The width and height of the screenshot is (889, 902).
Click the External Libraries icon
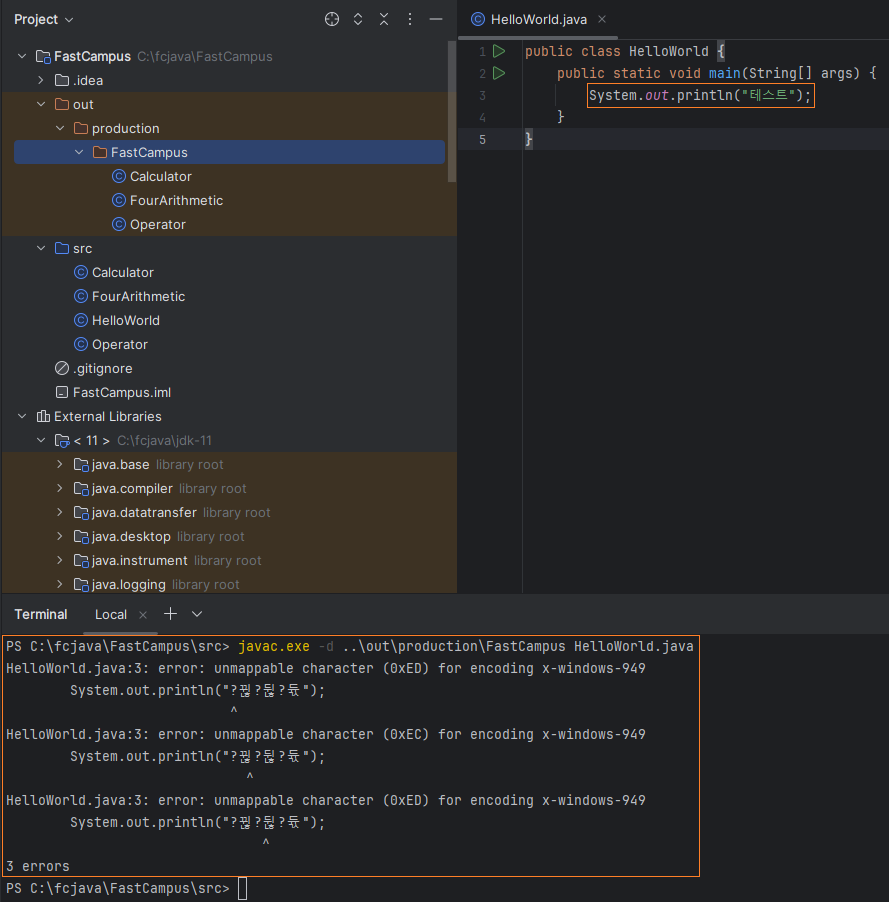tap(43, 416)
